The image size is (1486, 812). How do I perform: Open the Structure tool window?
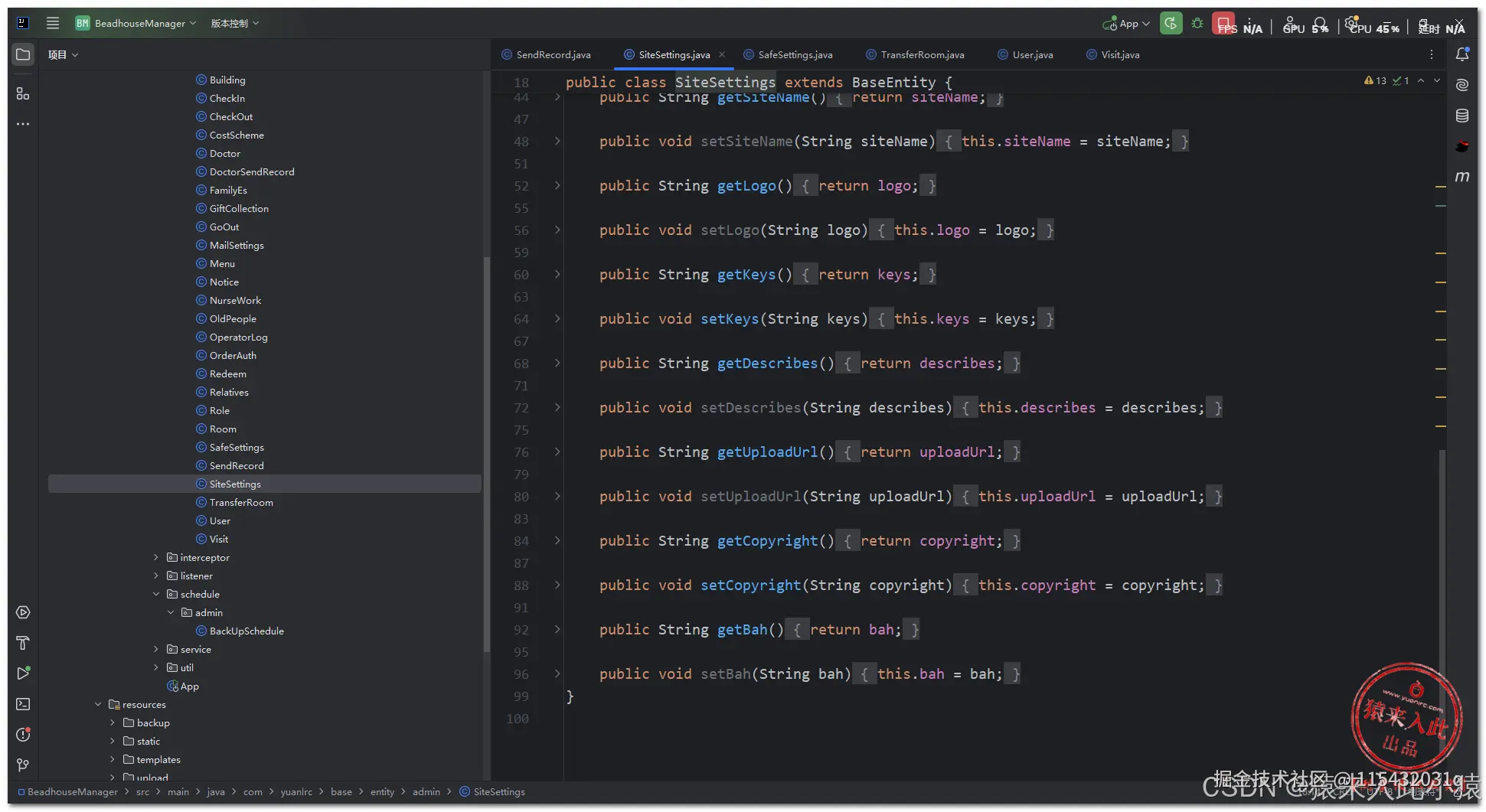(x=23, y=93)
